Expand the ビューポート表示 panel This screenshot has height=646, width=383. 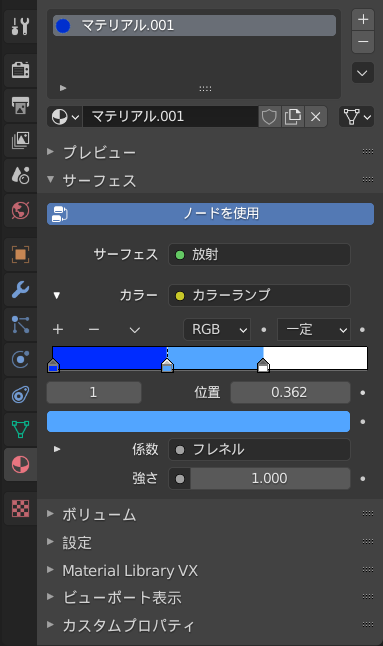coord(50,596)
